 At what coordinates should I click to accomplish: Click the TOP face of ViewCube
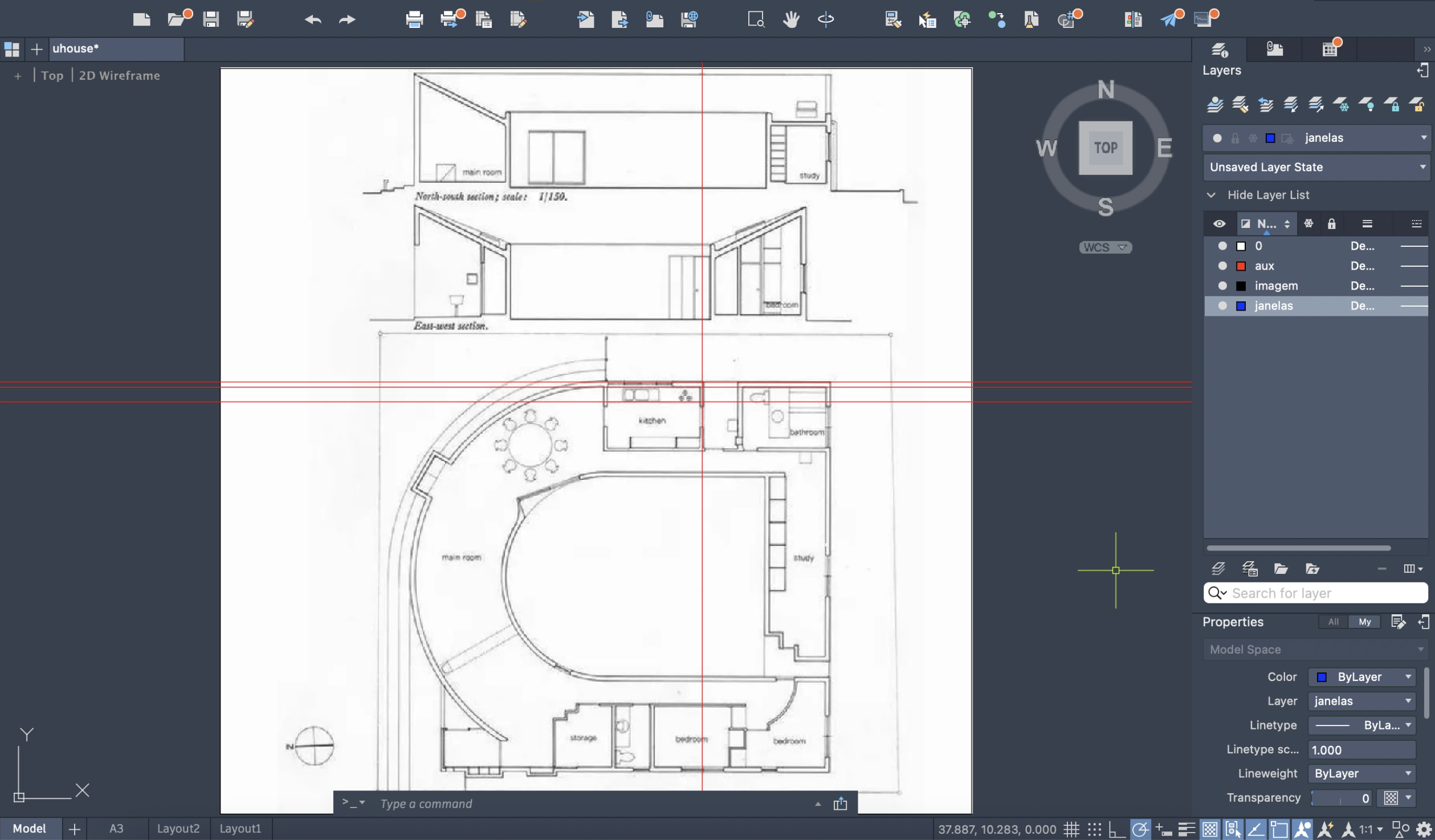click(x=1105, y=148)
